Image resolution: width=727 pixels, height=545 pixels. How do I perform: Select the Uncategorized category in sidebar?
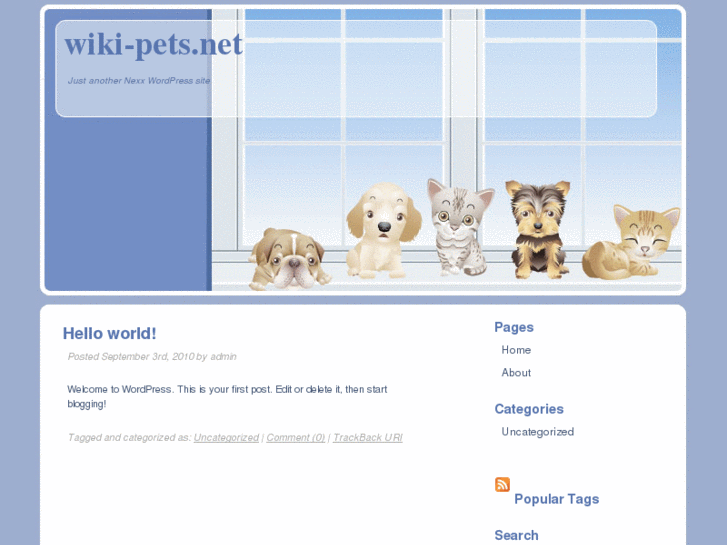538,432
